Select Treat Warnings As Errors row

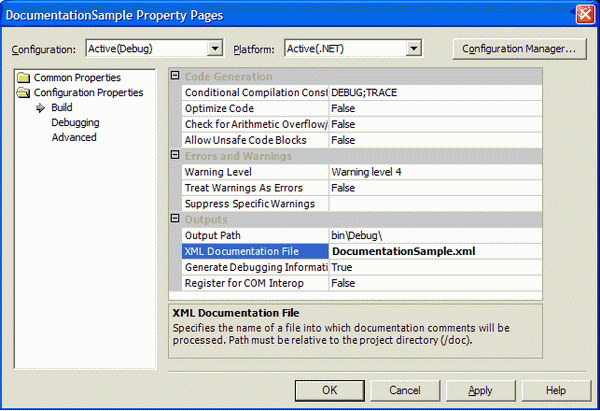coord(254,188)
